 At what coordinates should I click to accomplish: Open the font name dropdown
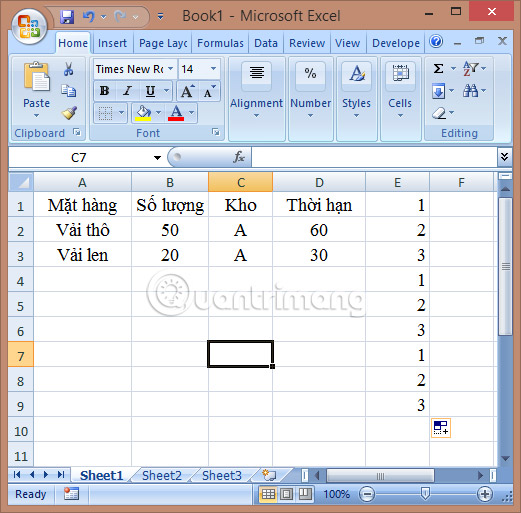[x=170, y=69]
